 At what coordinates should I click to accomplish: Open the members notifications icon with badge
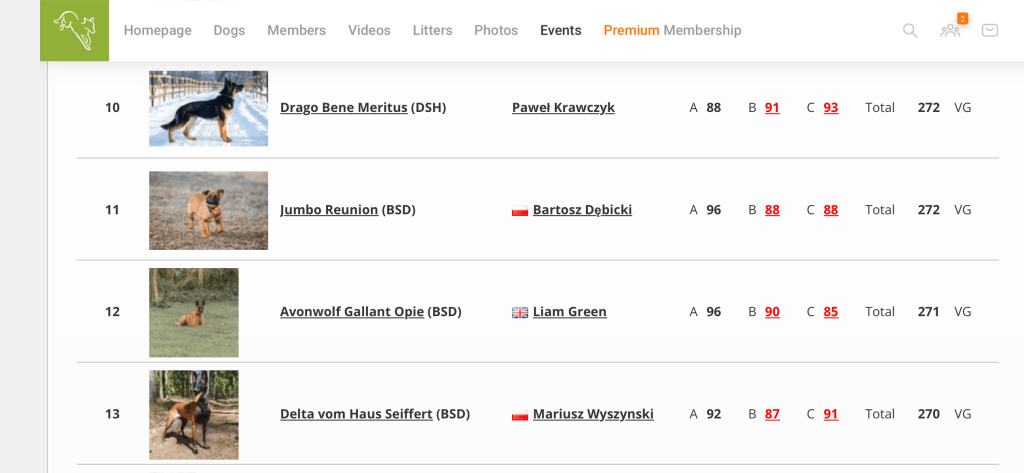point(950,30)
